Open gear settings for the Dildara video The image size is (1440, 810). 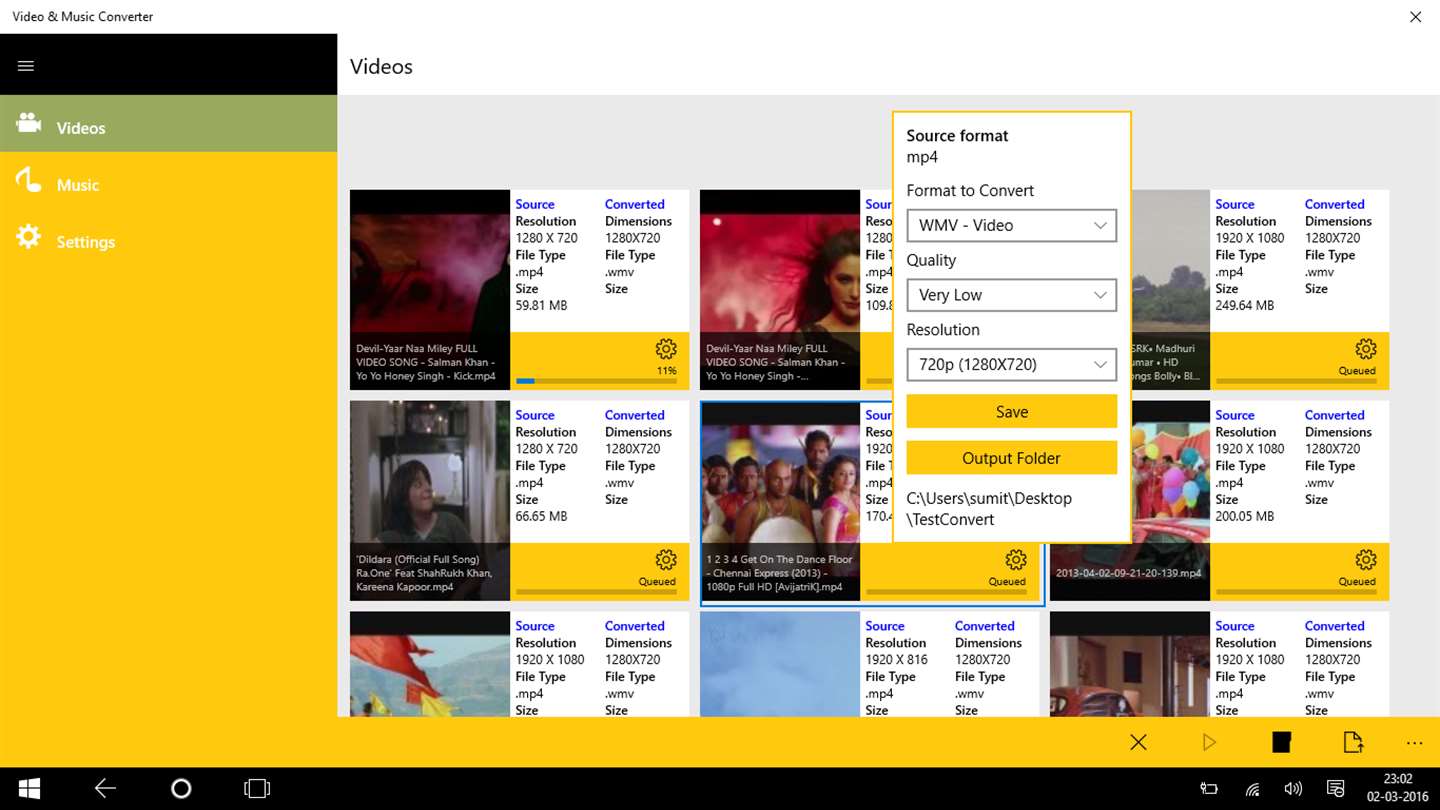666,560
